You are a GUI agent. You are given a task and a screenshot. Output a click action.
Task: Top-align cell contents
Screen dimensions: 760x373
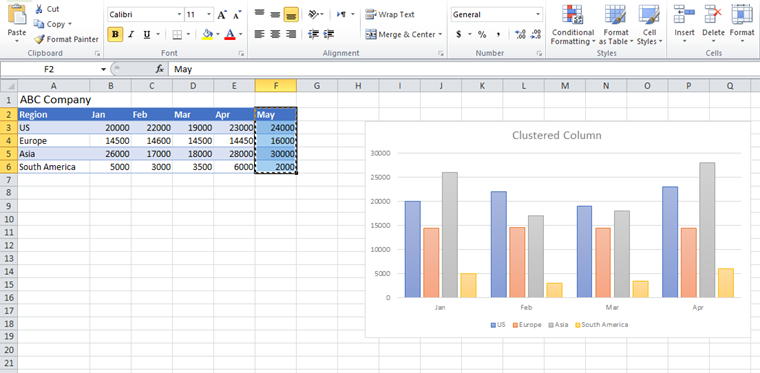pos(260,14)
